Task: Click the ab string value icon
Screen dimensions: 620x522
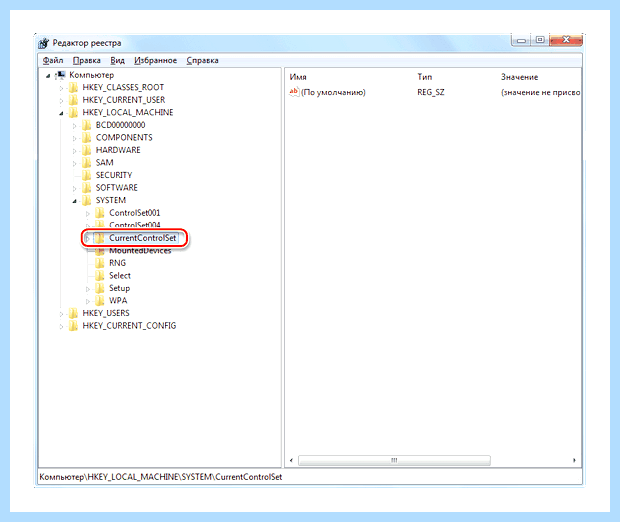Action: tap(294, 92)
